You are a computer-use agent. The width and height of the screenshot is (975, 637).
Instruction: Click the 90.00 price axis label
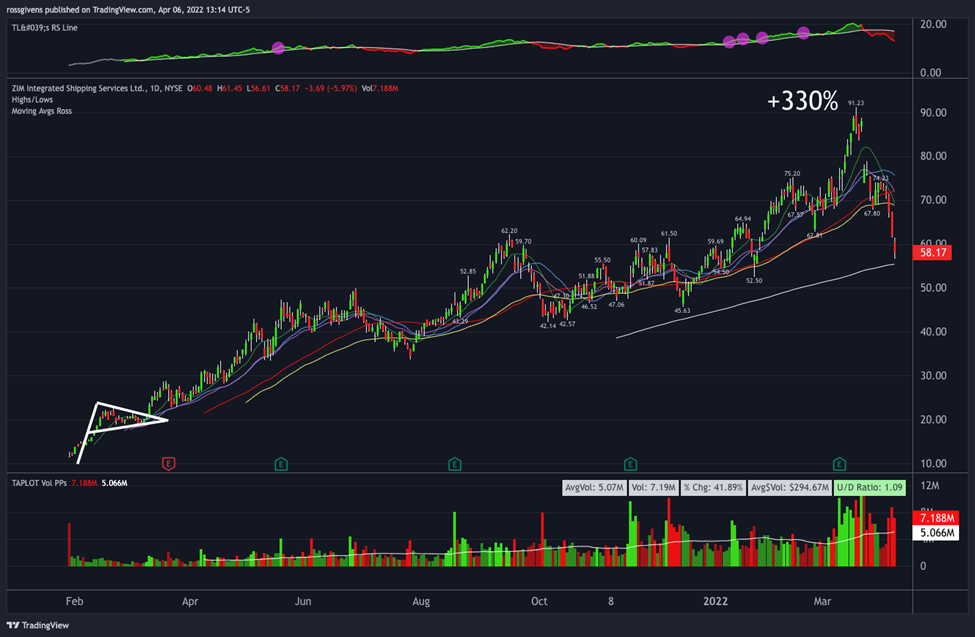tap(933, 113)
